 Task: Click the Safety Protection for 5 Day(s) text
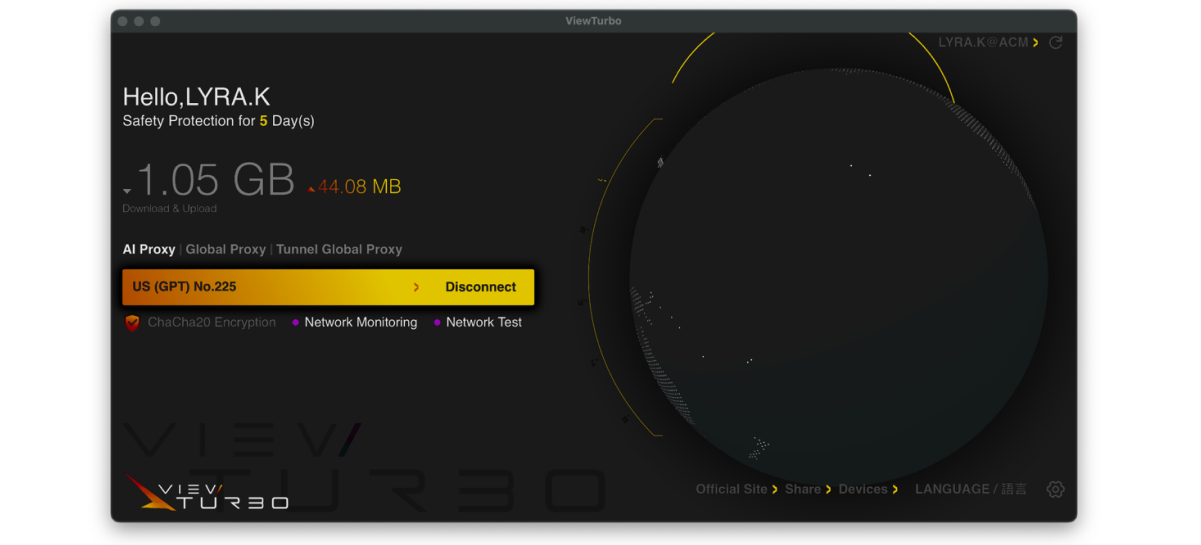pyautogui.click(x=218, y=121)
